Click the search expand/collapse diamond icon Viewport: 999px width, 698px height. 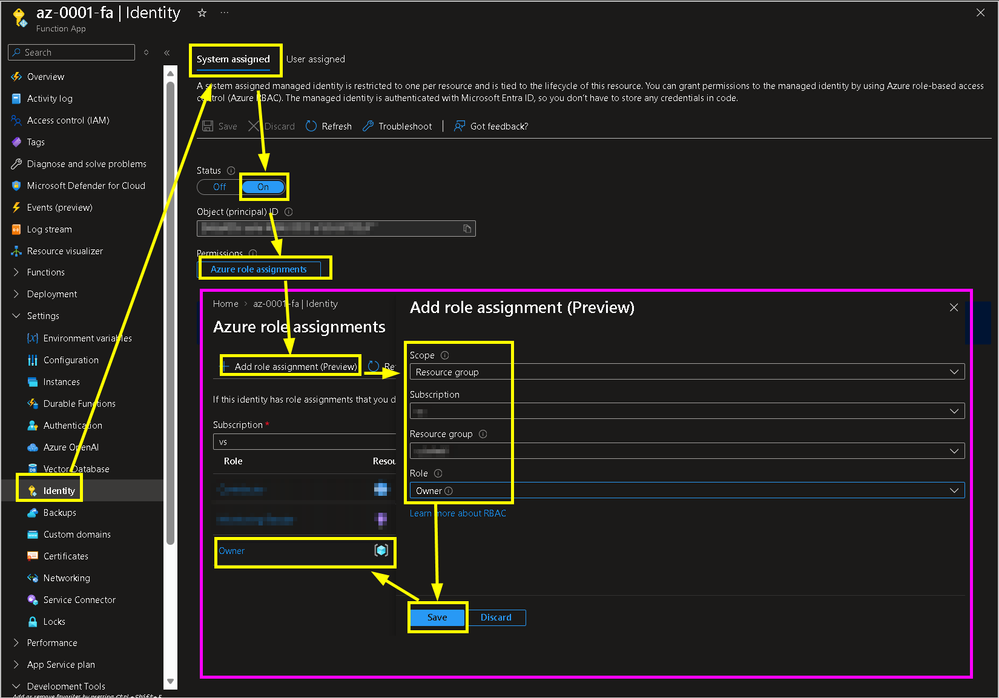point(147,52)
